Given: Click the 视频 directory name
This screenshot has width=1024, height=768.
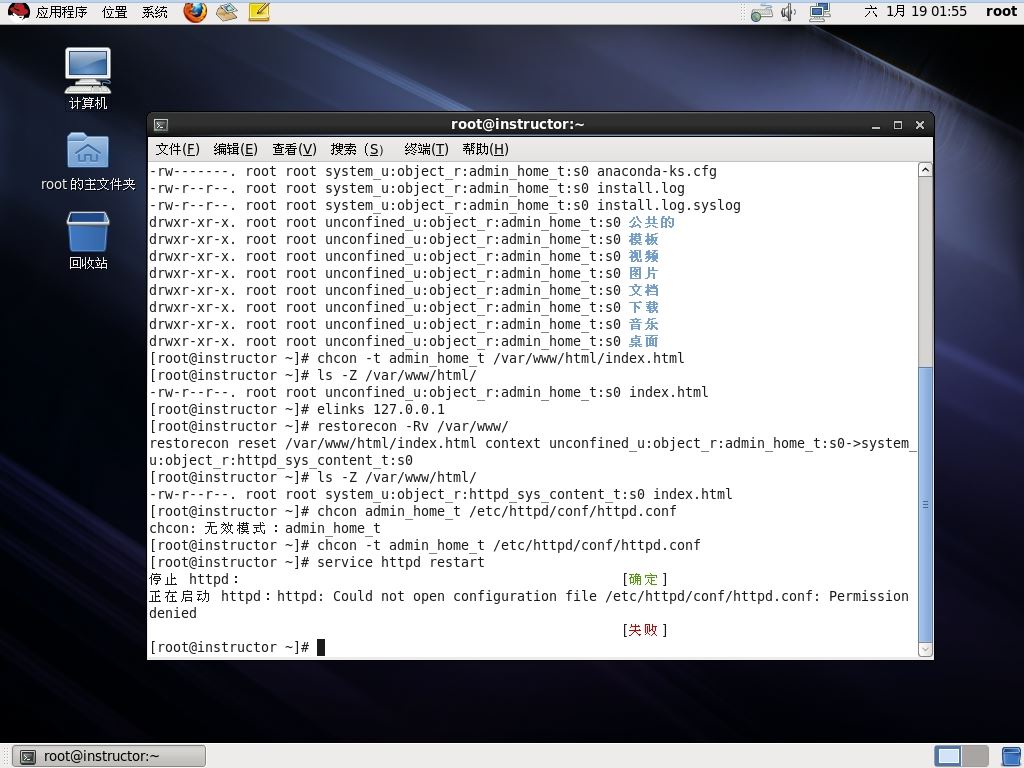Looking at the screenshot, I should pos(643,256).
